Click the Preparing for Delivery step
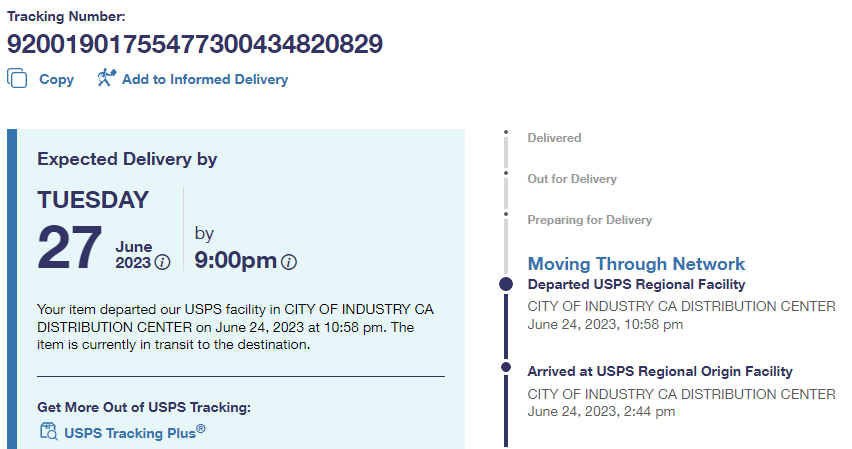The image size is (852, 449). pyautogui.click(x=589, y=220)
